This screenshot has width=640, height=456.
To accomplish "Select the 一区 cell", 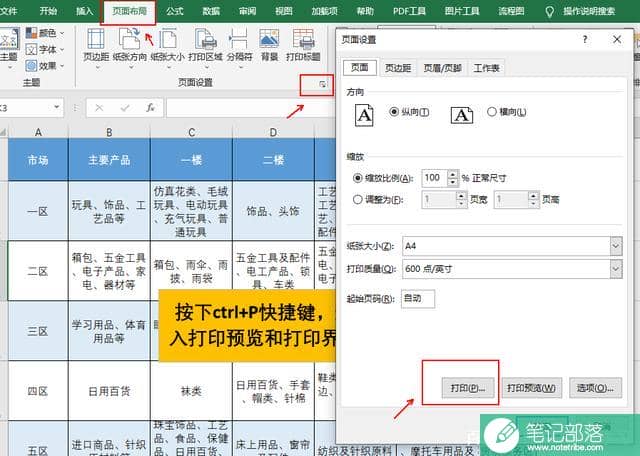I will click(38, 211).
